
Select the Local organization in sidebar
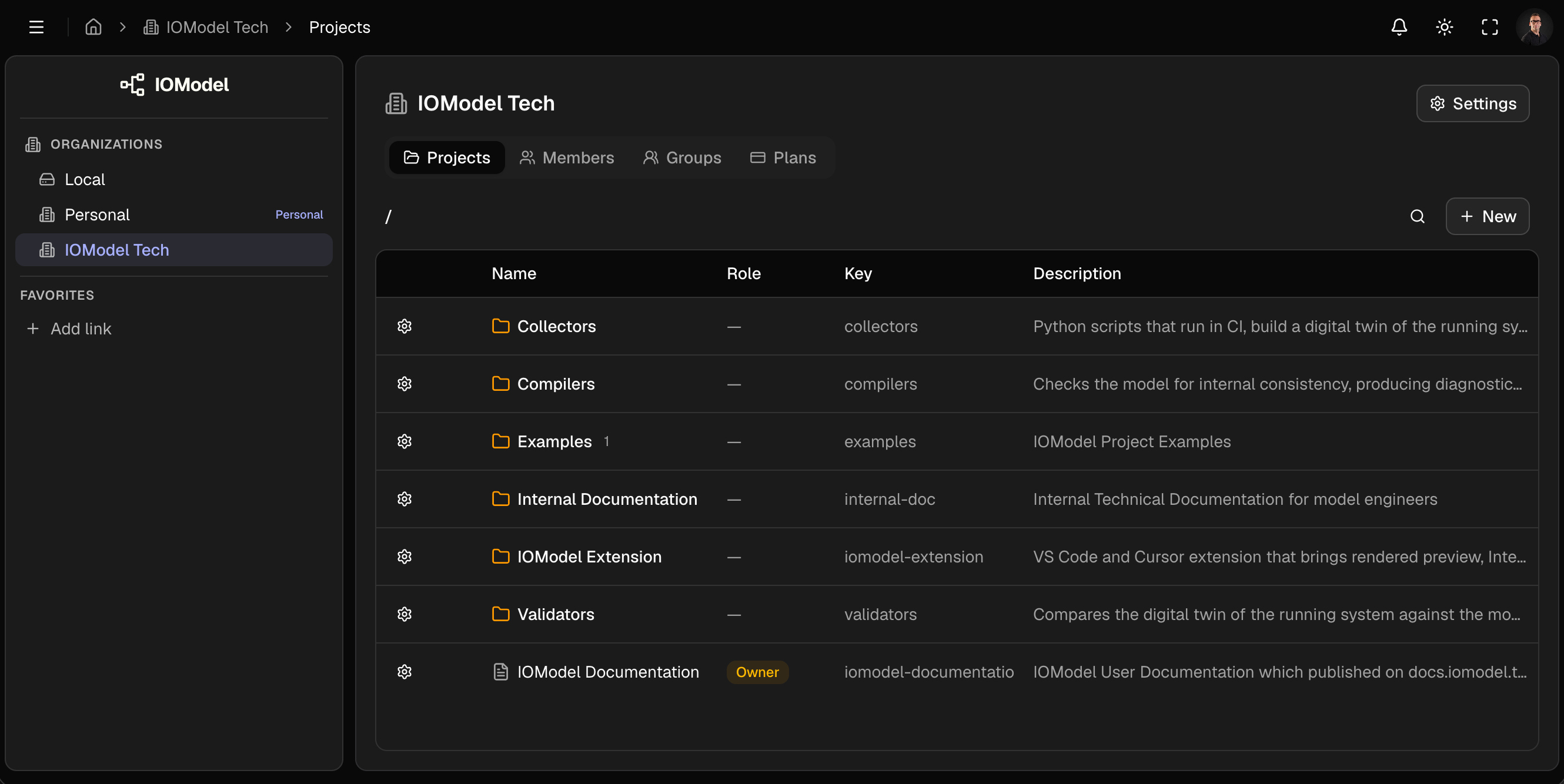pyautogui.click(x=173, y=180)
